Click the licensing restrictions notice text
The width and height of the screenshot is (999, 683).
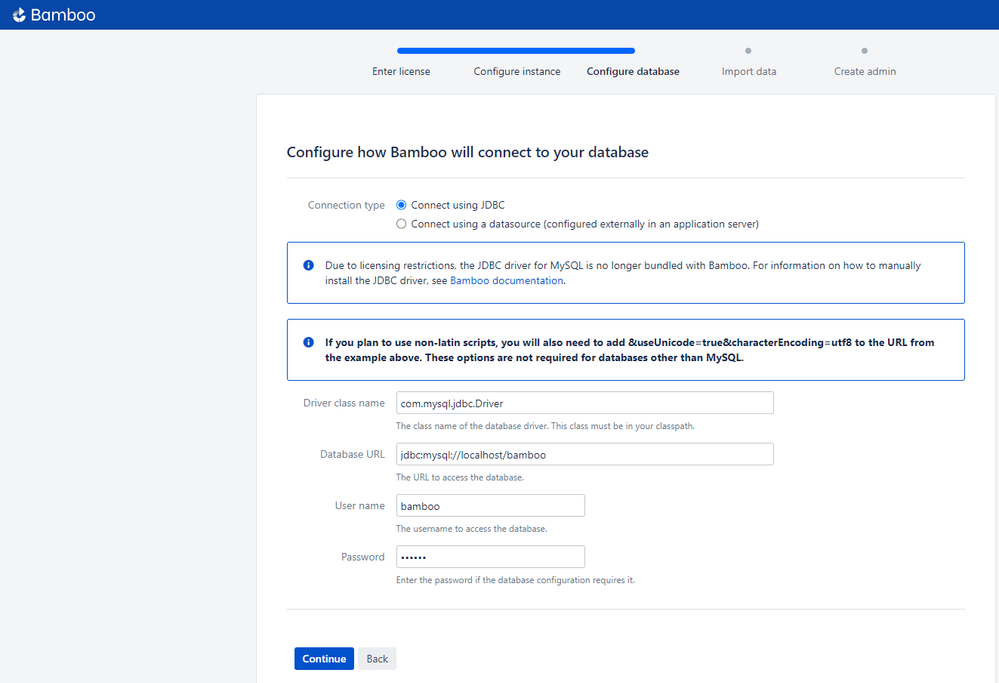coord(623,273)
